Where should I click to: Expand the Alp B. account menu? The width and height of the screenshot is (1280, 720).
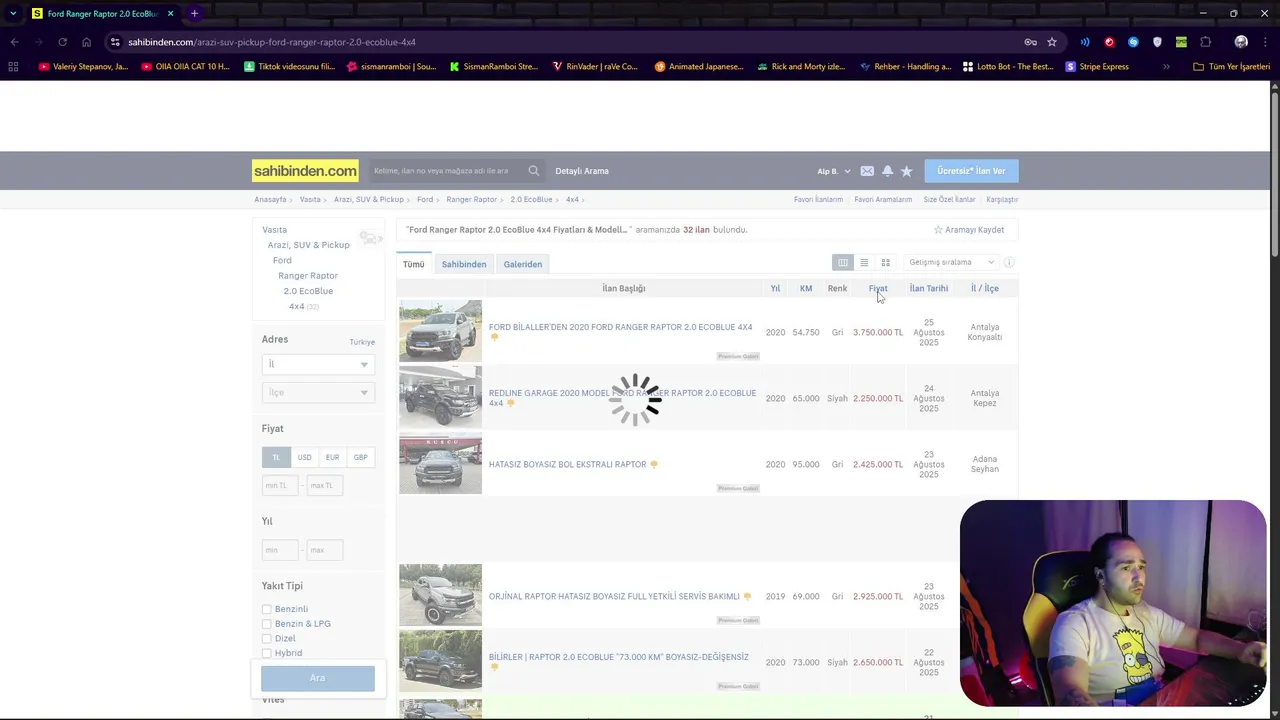[834, 171]
